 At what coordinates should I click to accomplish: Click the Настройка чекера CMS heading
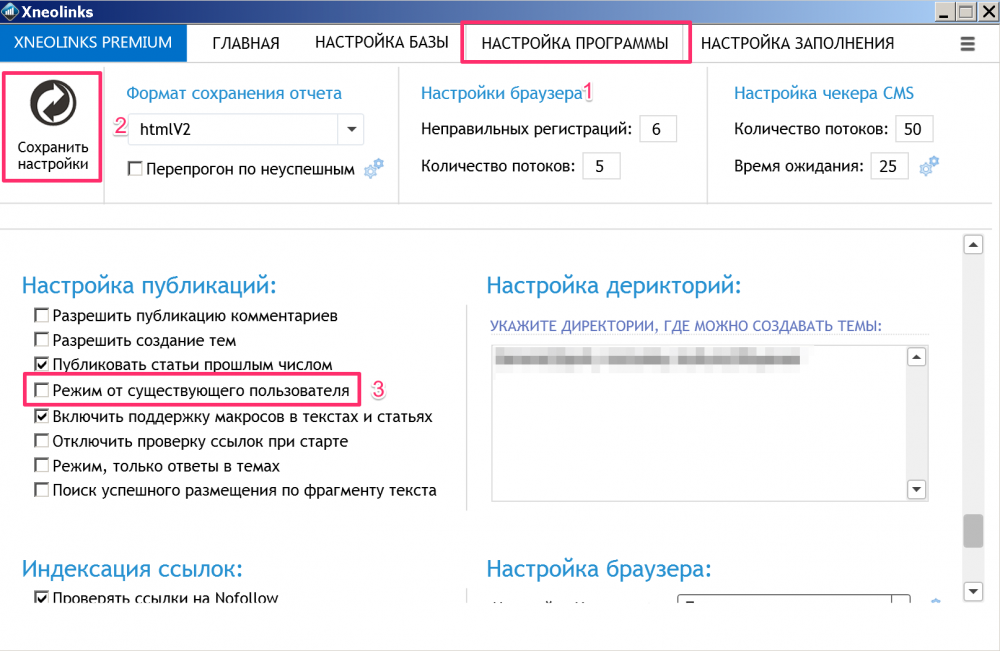coord(824,93)
